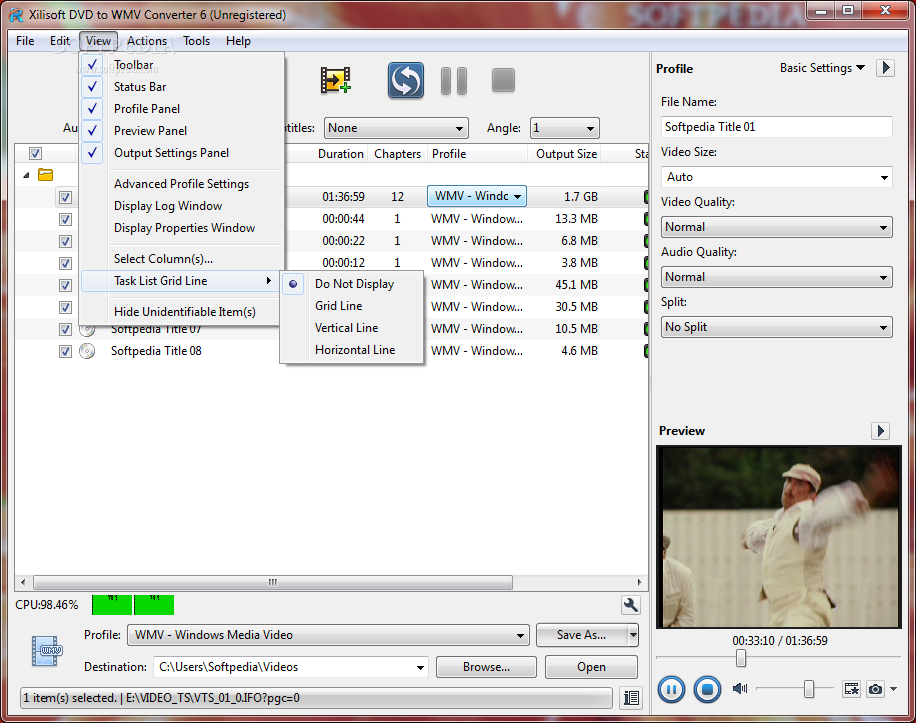Screen dimensions: 916x723
Task: Uncheck the 00:00:22 title row checkbox
Action: [65, 241]
